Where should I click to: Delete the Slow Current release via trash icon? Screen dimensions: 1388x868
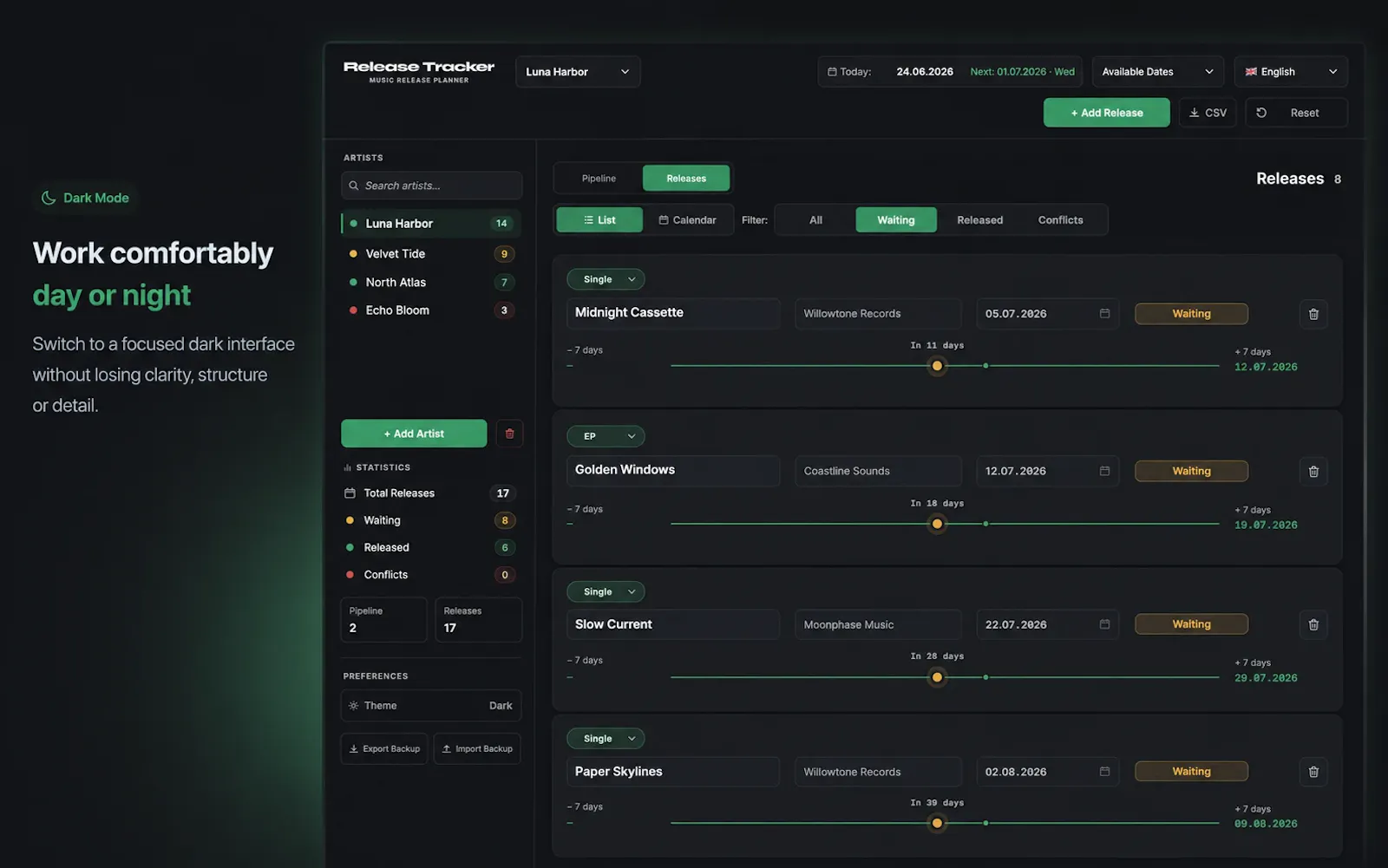click(1313, 624)
